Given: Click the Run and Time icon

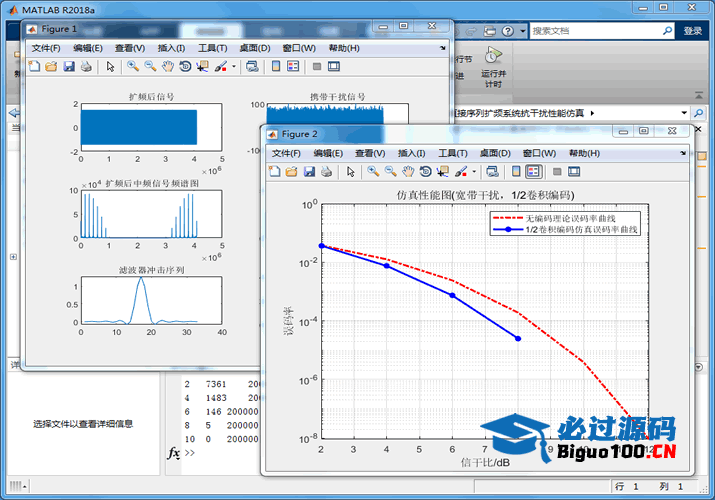Looking at the screenshot, I should 492,56.
